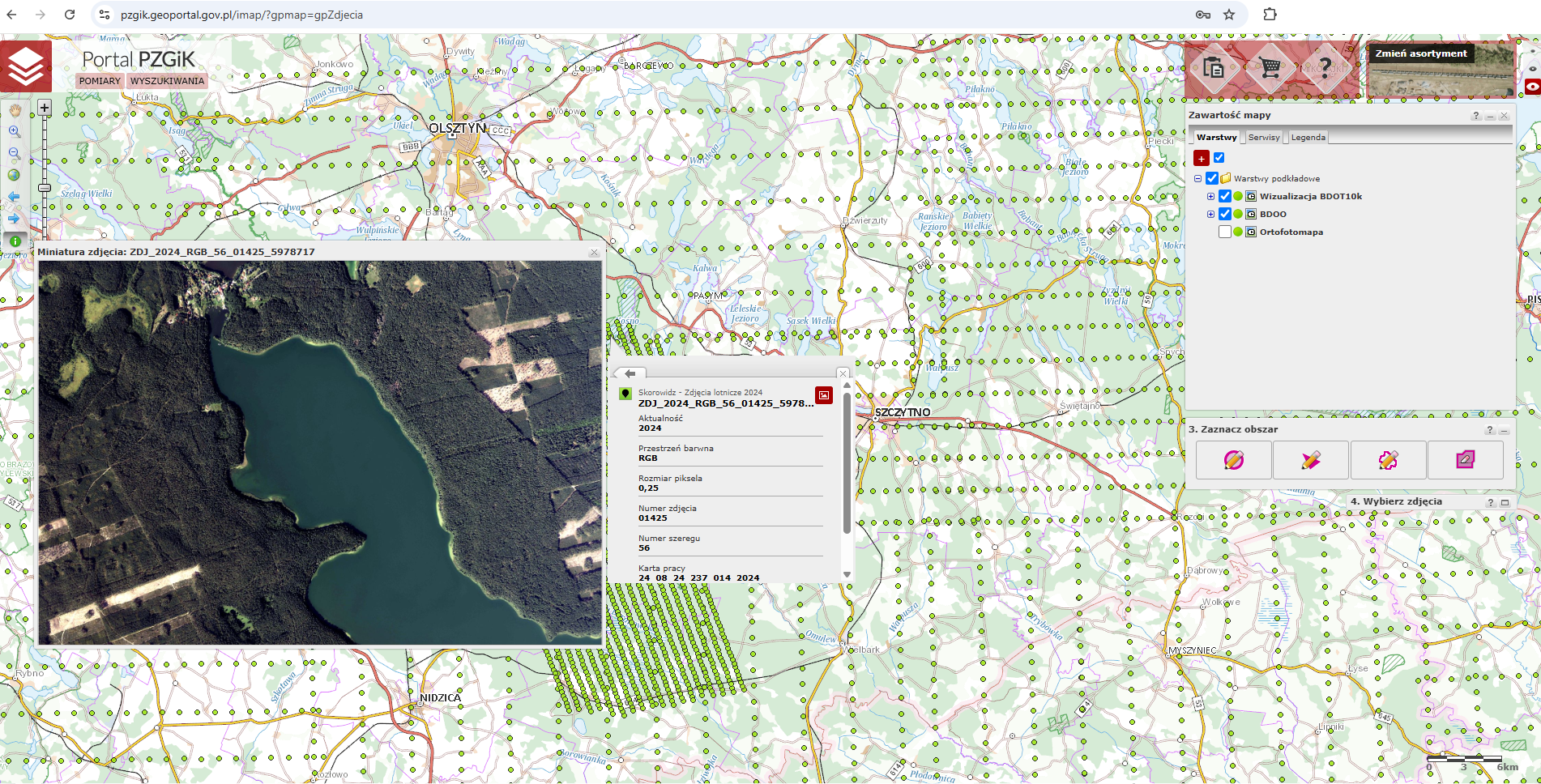Select the draw circle area tool
Viewport: 1541px width, 784px height.
1233,460
